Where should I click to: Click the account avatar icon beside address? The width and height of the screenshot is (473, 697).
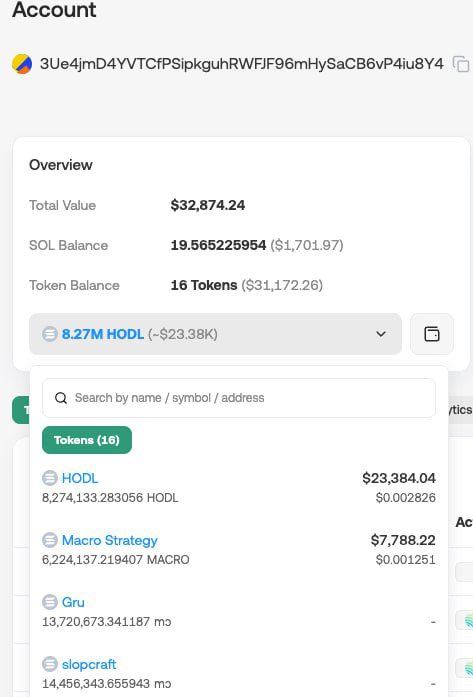(x=22, y=64)
